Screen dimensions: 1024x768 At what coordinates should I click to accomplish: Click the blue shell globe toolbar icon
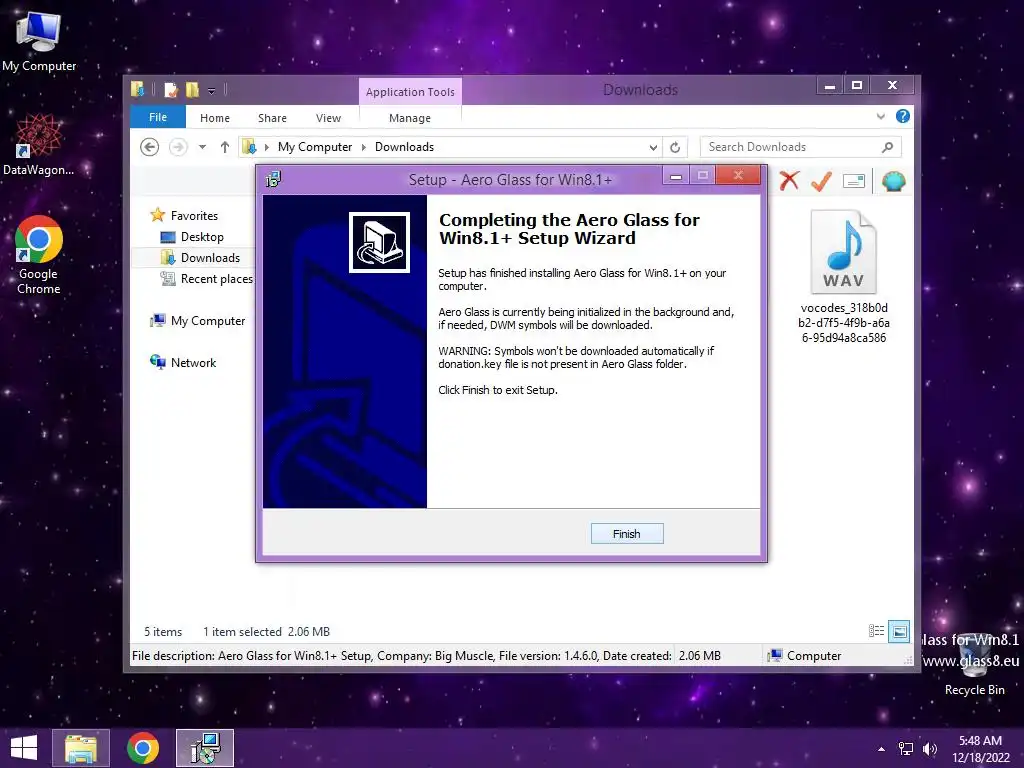click(x=893, y=181)
